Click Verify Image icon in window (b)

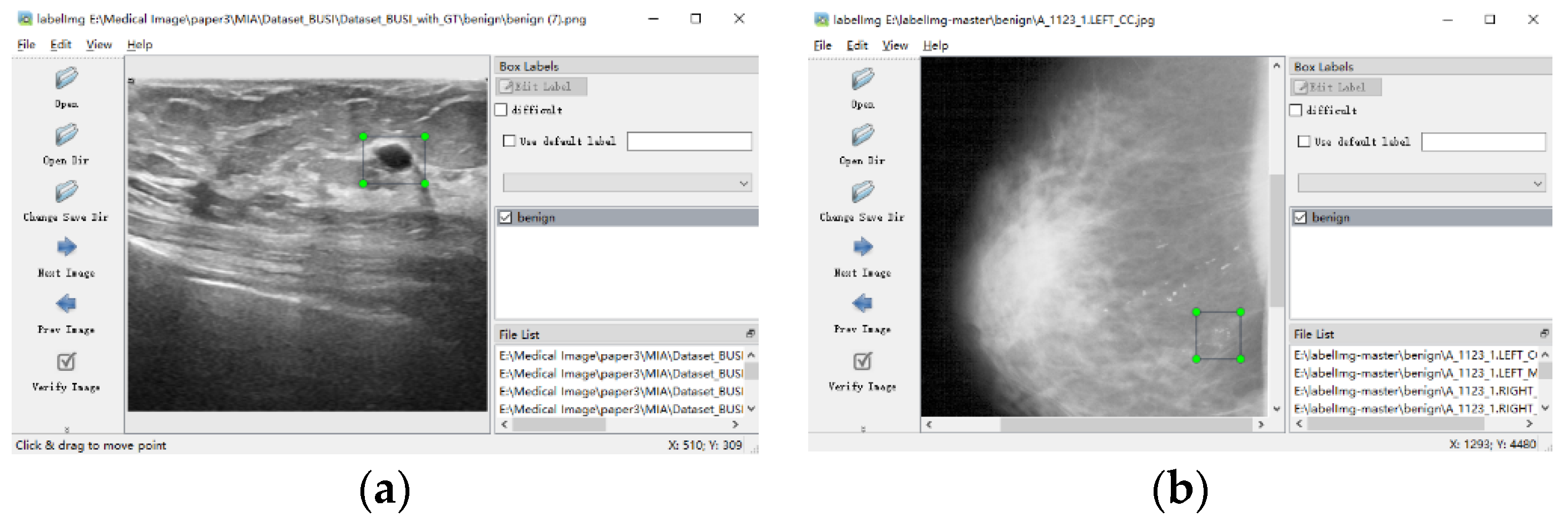coord(863,361)
